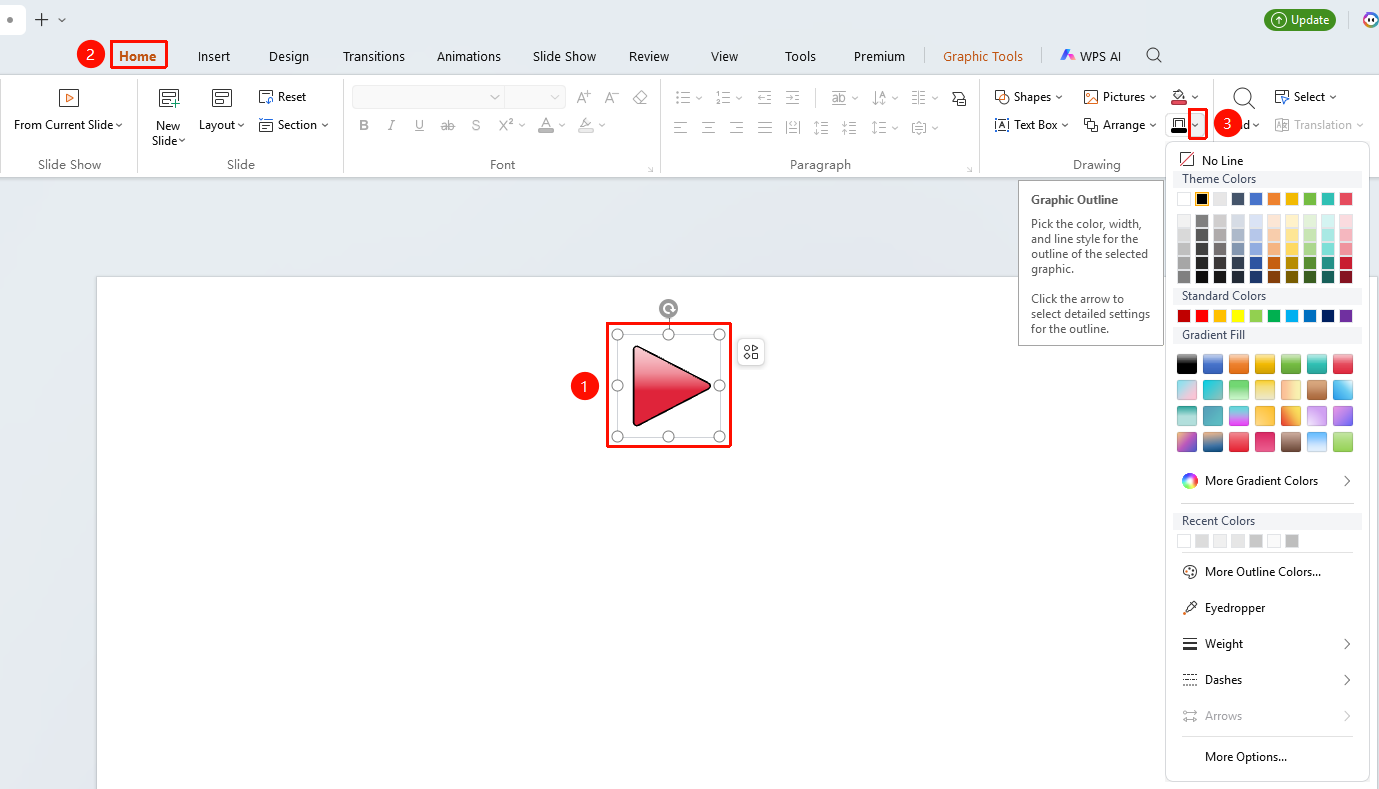1379x789 pixels.
Task: Go to the Animations tab
Action: pyautogui.click(x=469, y=56)
